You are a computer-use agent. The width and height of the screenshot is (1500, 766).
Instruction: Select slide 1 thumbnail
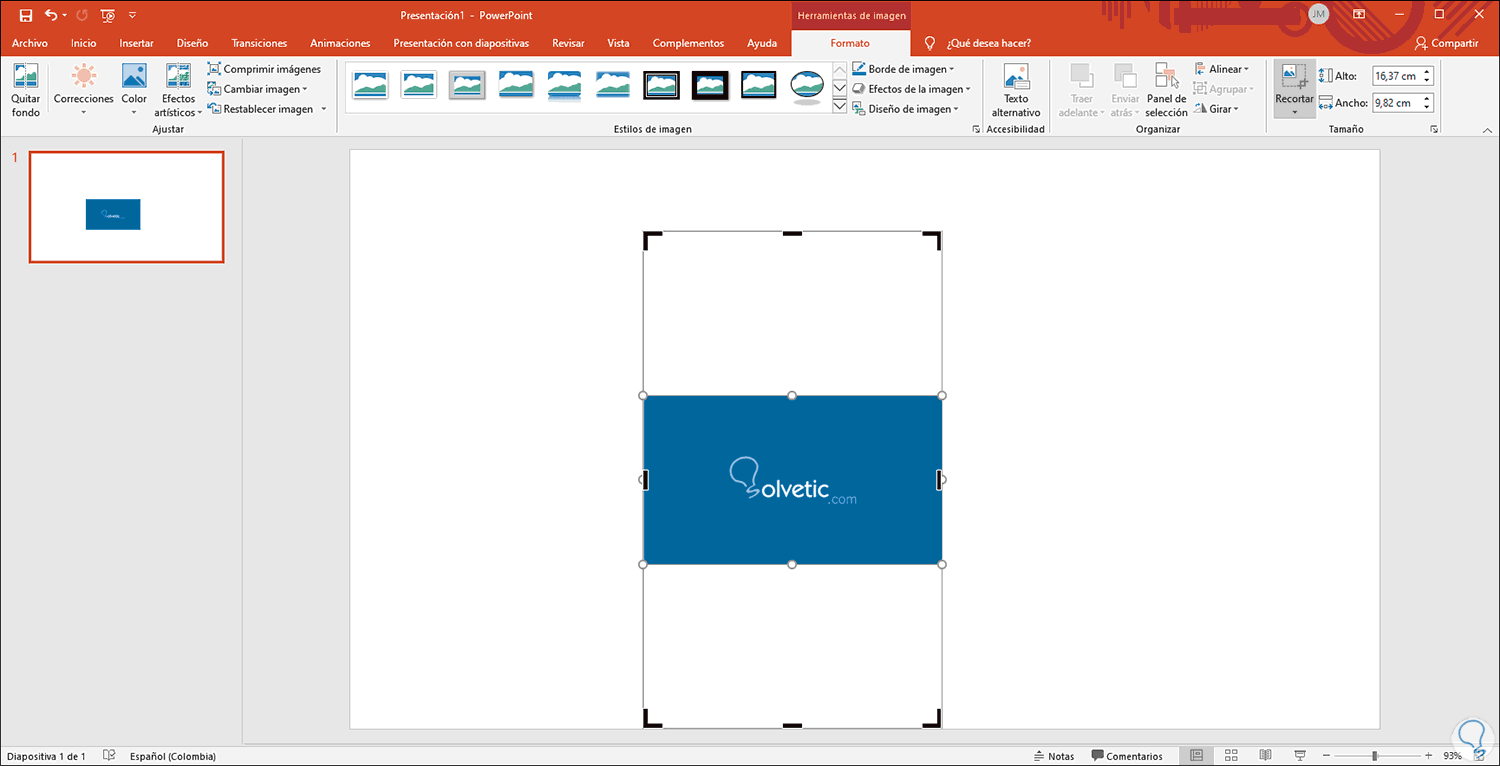click(x=126, y=207)
